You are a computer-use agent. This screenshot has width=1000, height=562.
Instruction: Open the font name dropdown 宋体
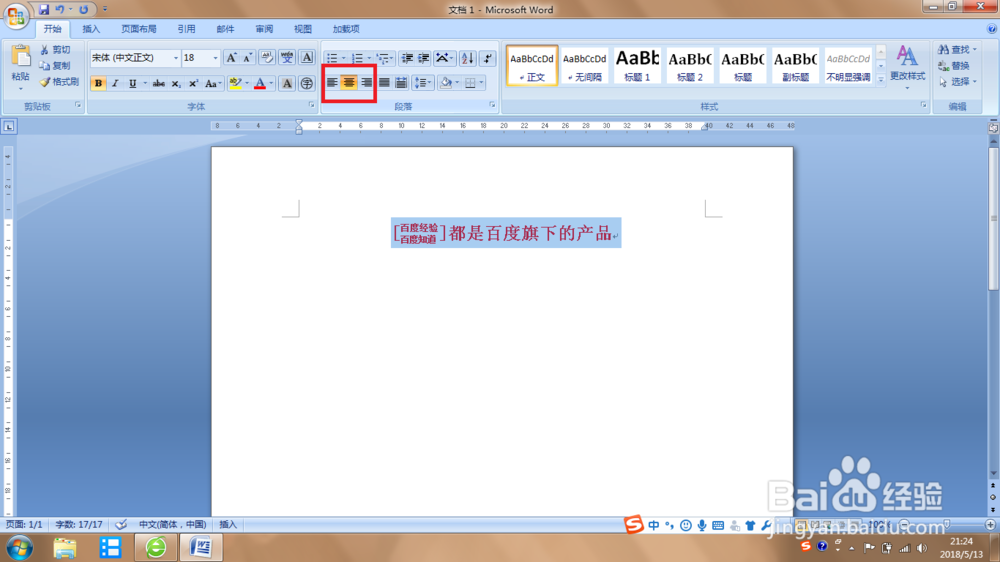pyautogui.click(x=176, y=58)
